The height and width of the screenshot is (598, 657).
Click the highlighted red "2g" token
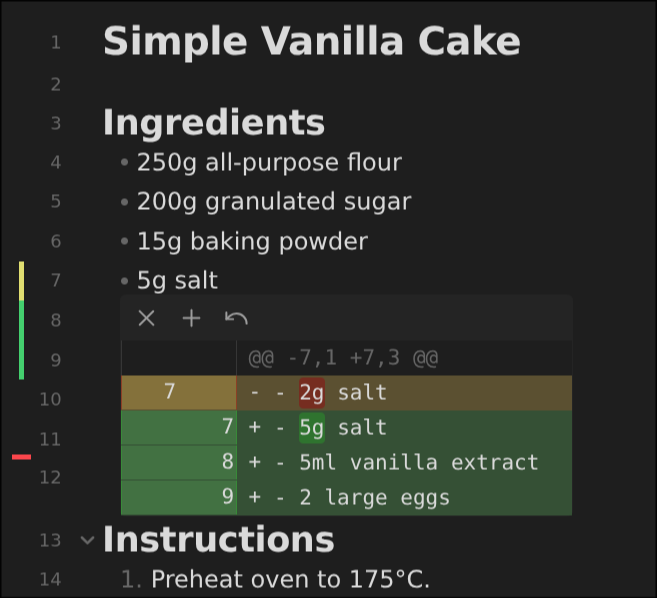[312, 393]
